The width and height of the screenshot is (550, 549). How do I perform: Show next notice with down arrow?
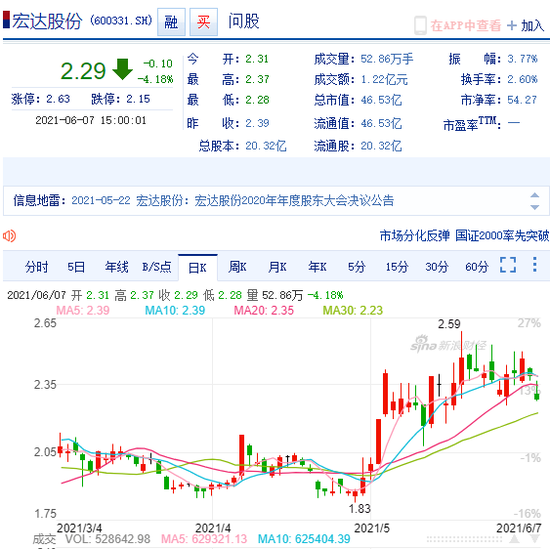tap(534, 207)
